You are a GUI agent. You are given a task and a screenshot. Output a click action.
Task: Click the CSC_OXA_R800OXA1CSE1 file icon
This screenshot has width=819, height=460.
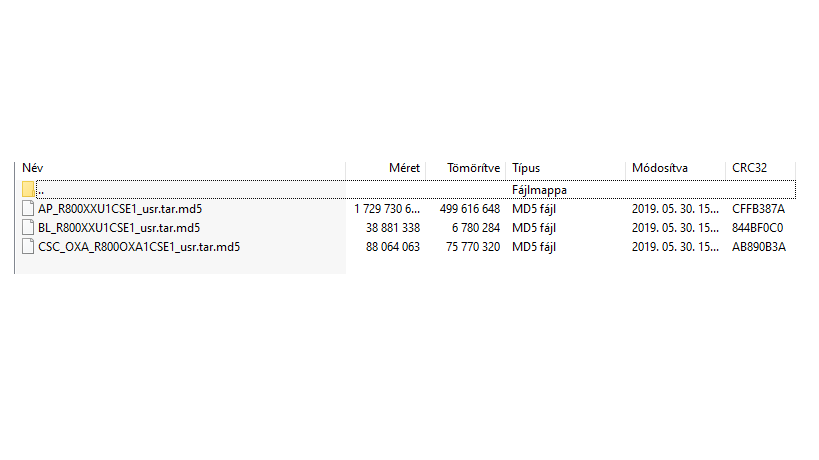[x=28, y=247]
